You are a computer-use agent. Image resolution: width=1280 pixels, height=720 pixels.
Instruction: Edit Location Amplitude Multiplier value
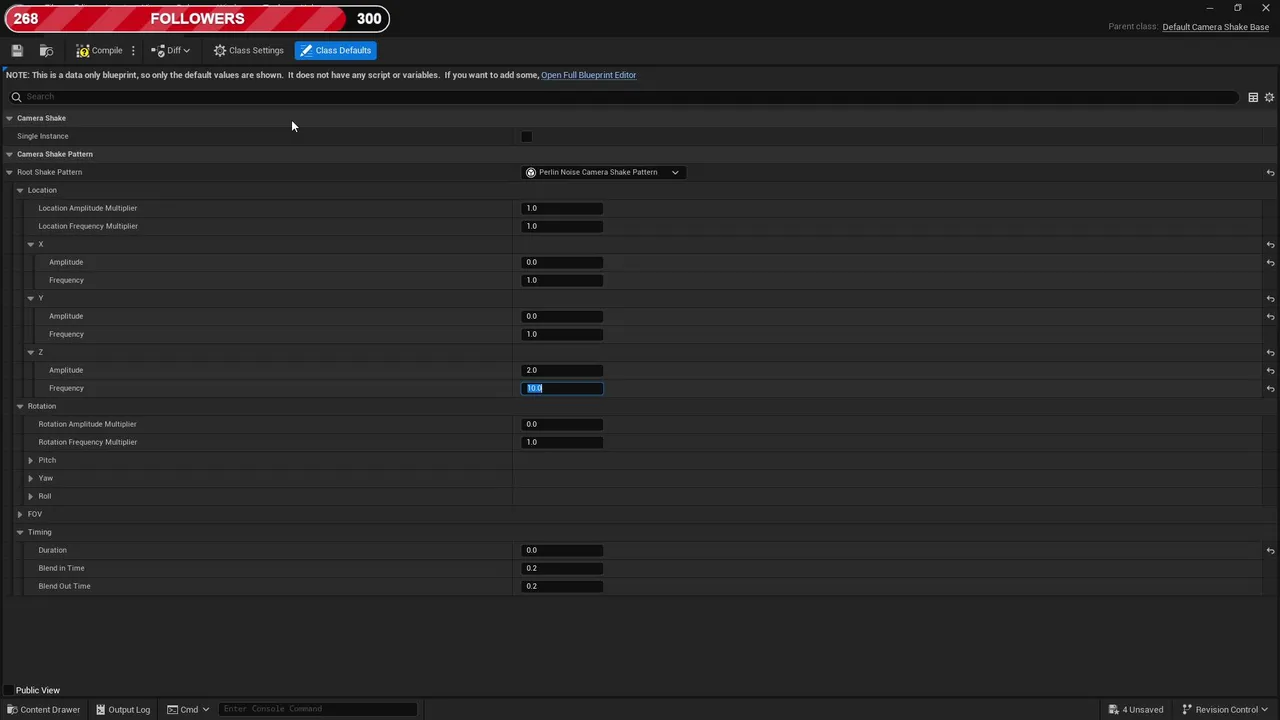point(562,208)
